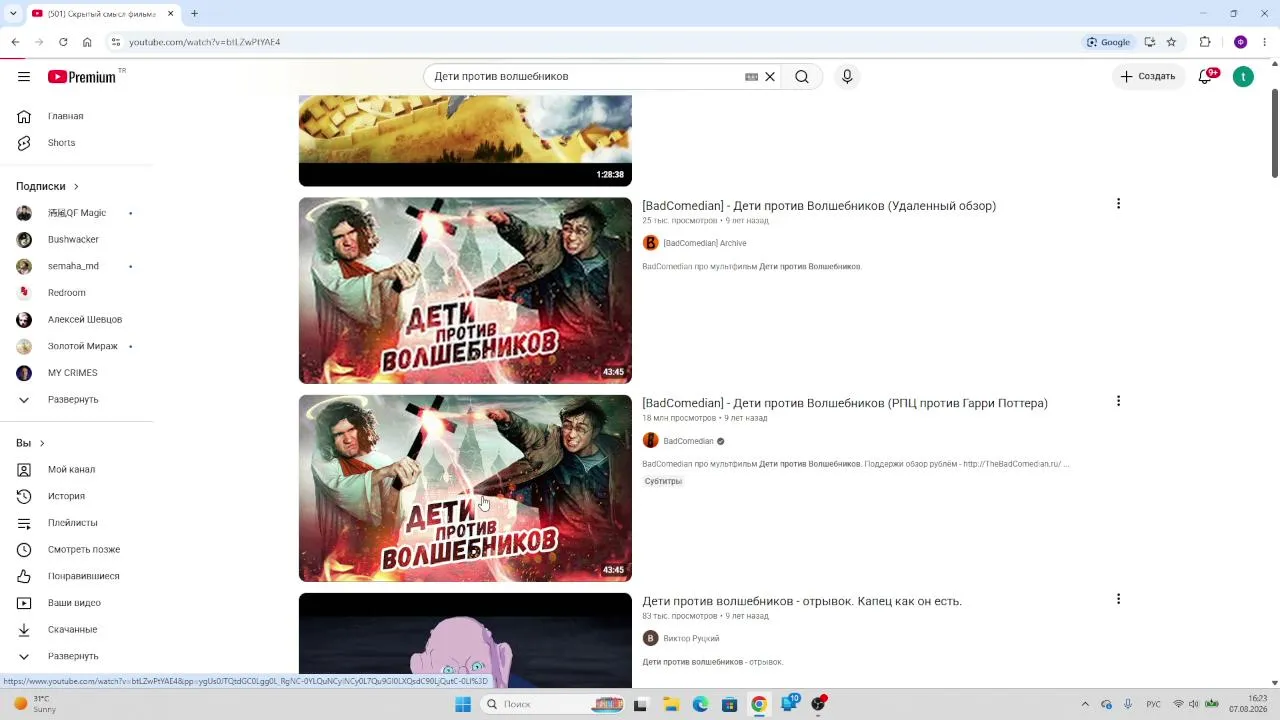
Task: Open Ваши видео in the sidebar
Action: point(74,603)
